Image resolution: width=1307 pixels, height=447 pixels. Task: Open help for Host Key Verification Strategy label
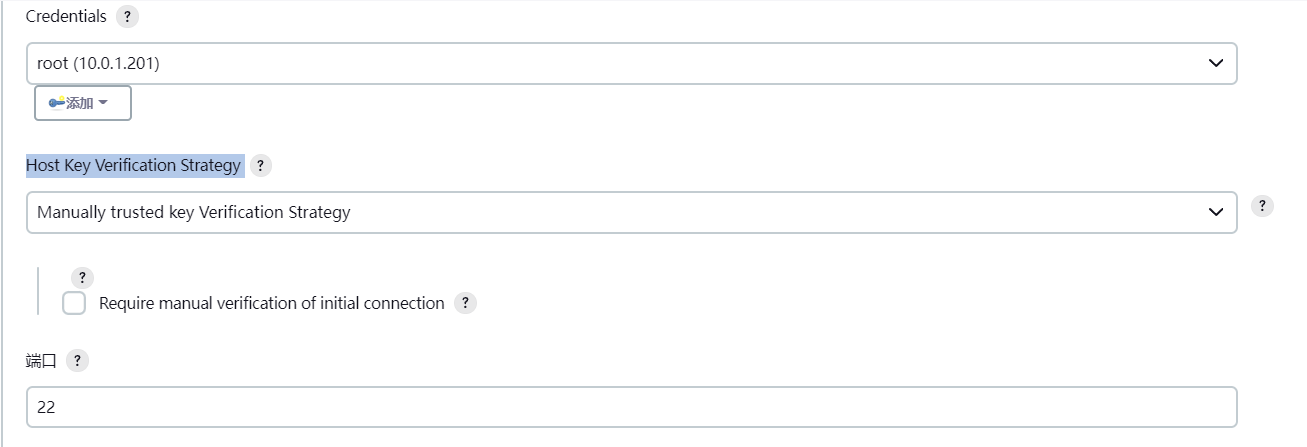click(260, 166)
